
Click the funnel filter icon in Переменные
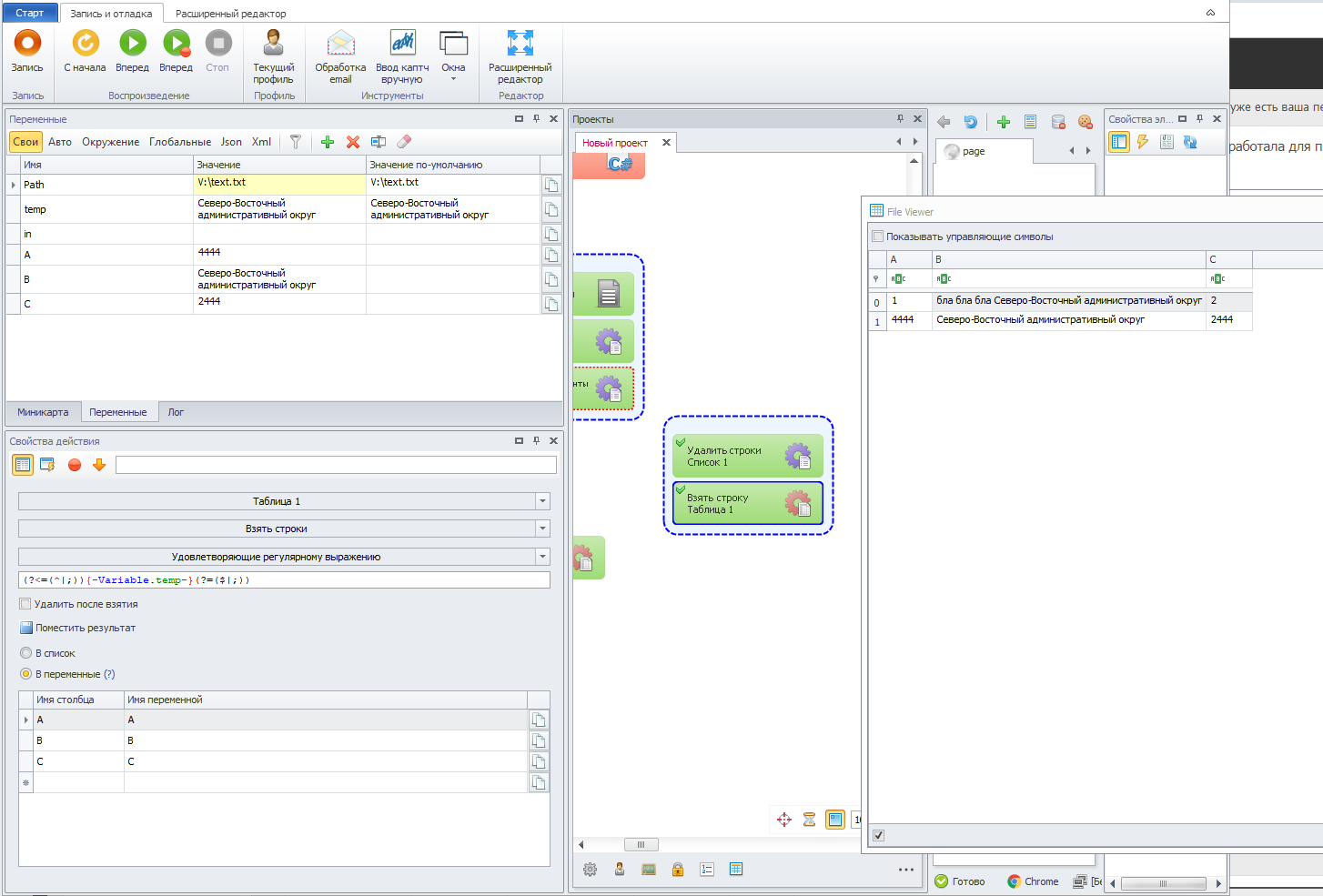tap(296, 142)
